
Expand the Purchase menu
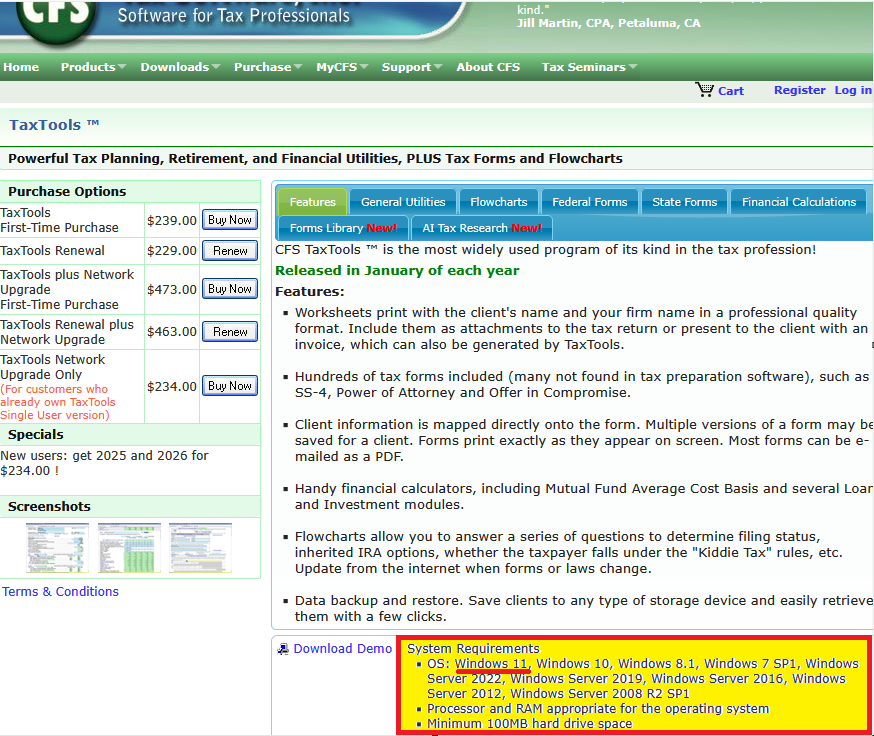point(268,67)
